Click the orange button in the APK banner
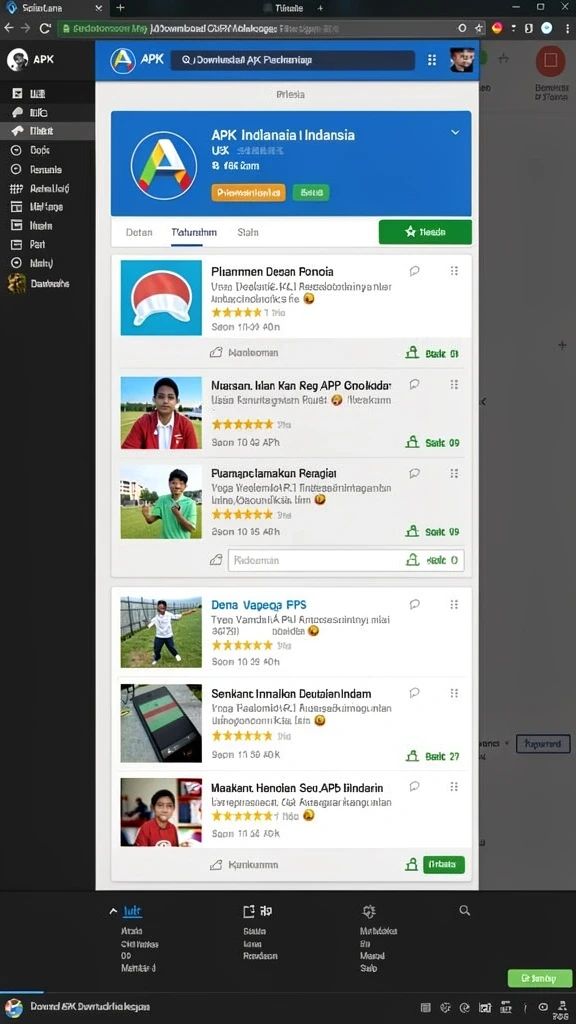 [248, 193]
